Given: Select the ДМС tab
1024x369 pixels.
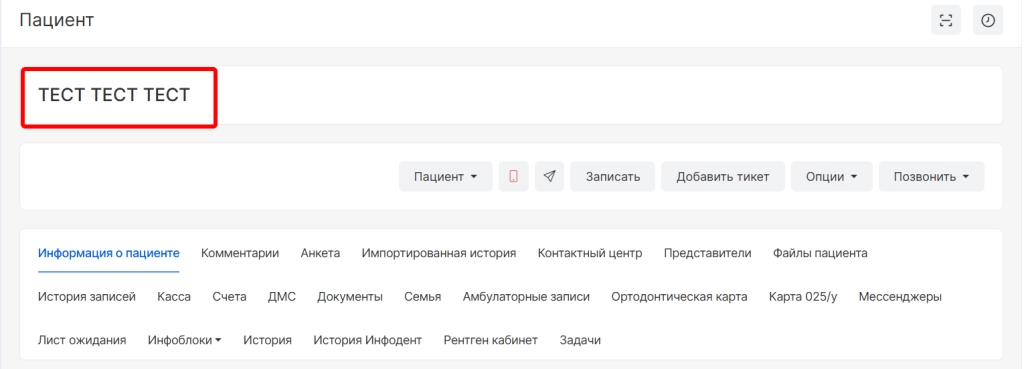Looking at the screenshot, I should [281, 297].
